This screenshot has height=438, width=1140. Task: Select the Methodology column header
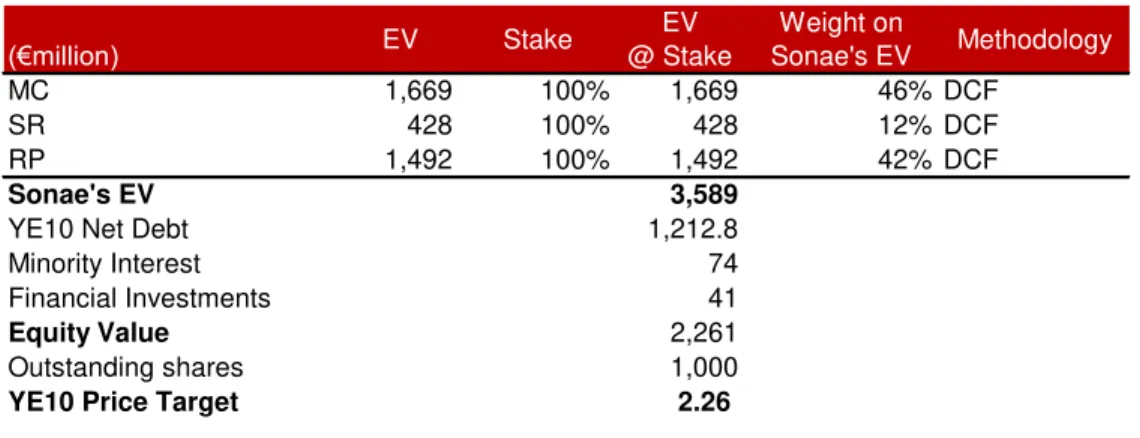(1035, 41)
